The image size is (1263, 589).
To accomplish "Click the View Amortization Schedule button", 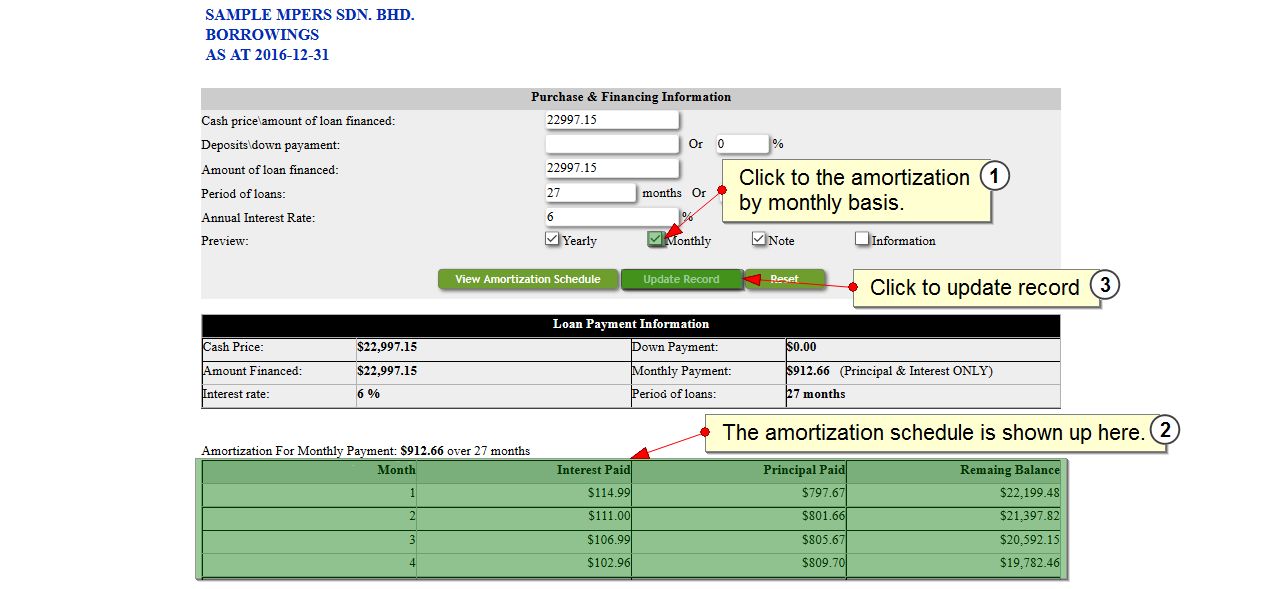I will tap(527, 279).
